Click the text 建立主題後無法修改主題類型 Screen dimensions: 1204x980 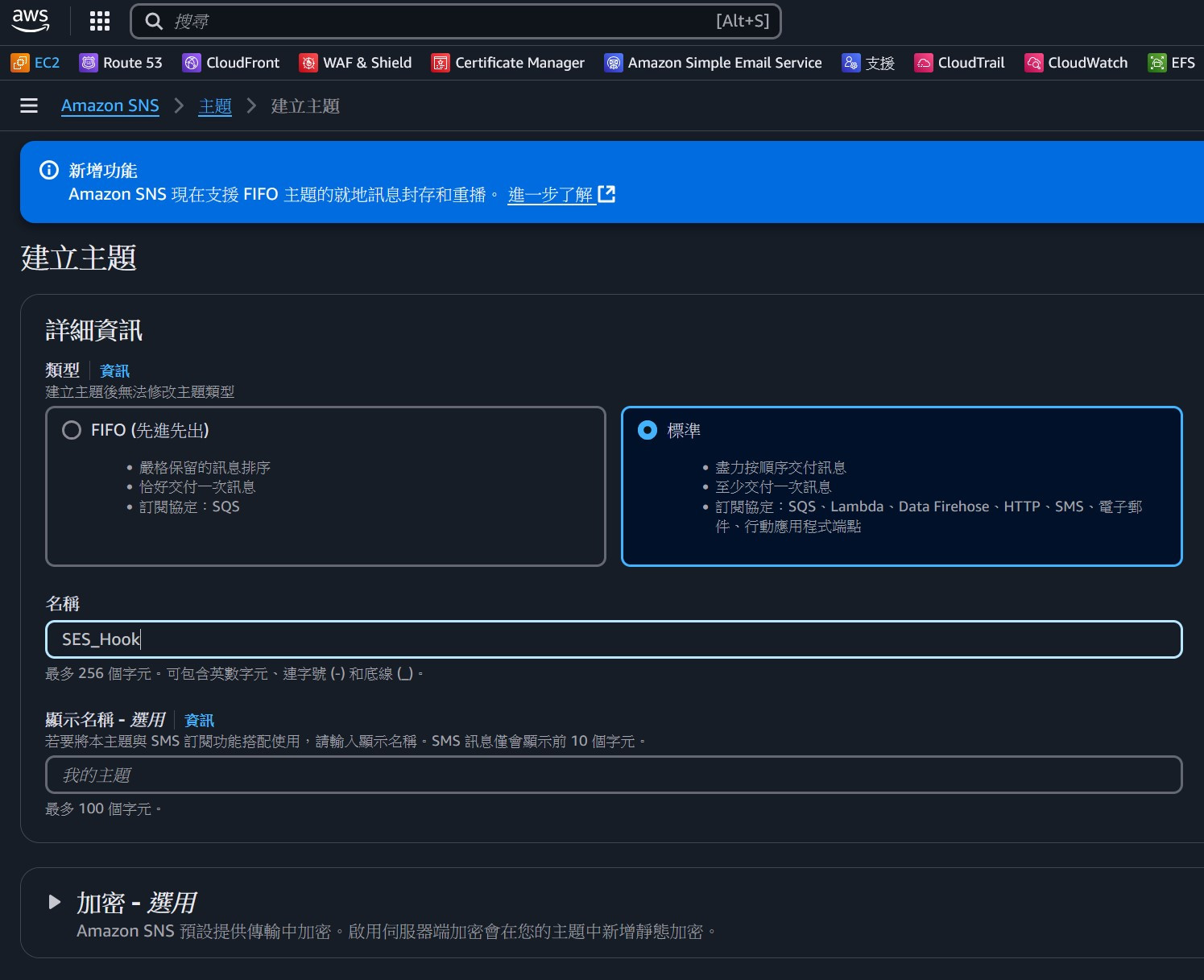coord(140,392)
